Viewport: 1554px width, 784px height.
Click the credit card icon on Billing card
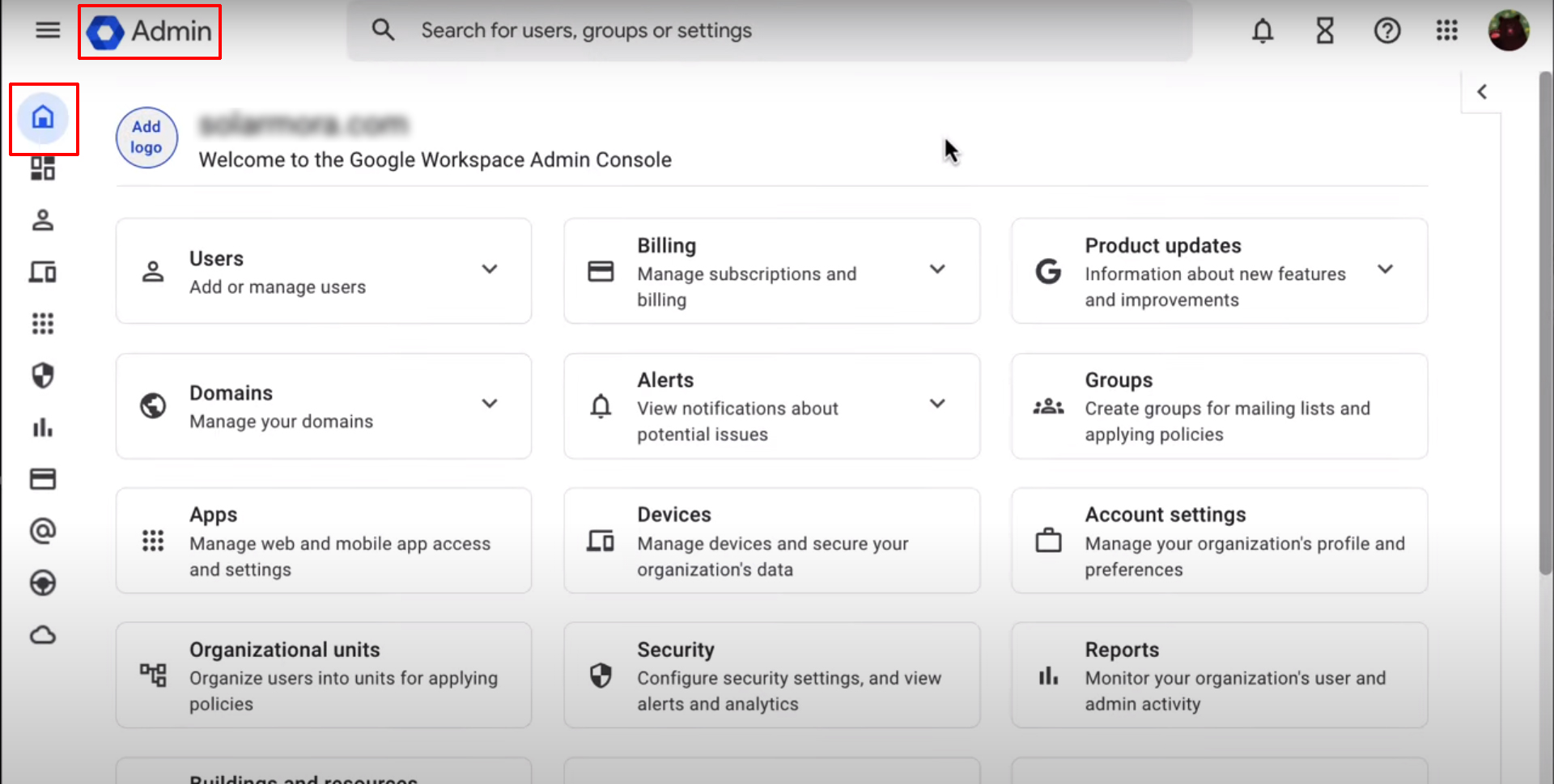click(x=601, y=271)
